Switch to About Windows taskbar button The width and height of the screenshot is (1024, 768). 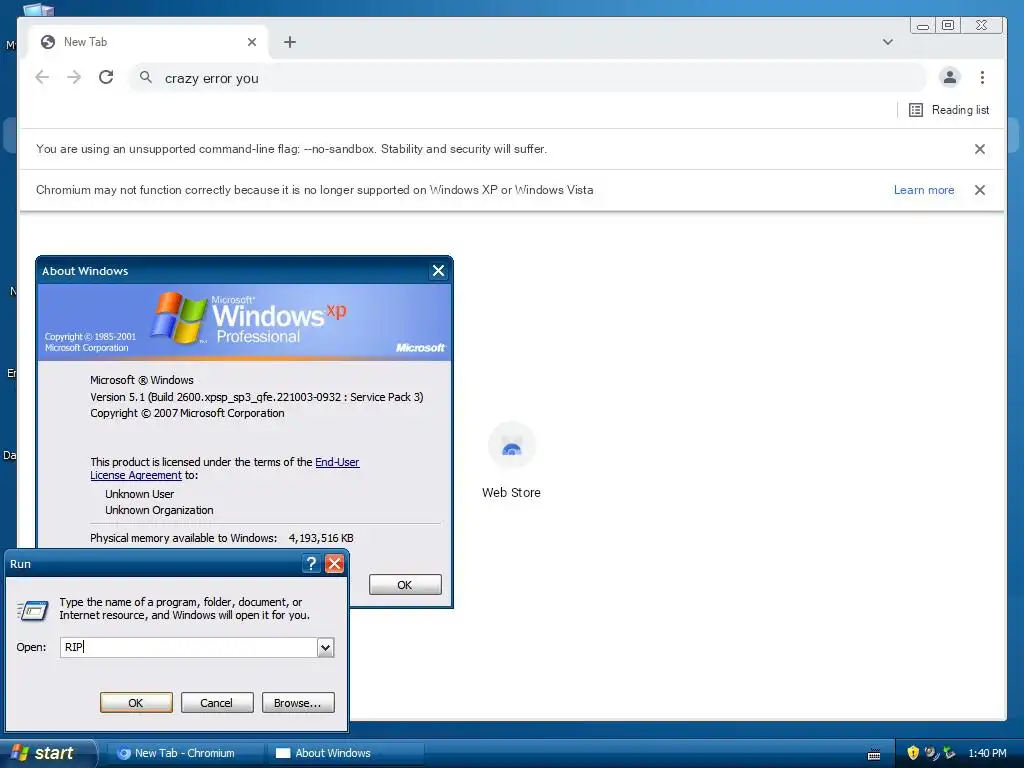(345, 753)
